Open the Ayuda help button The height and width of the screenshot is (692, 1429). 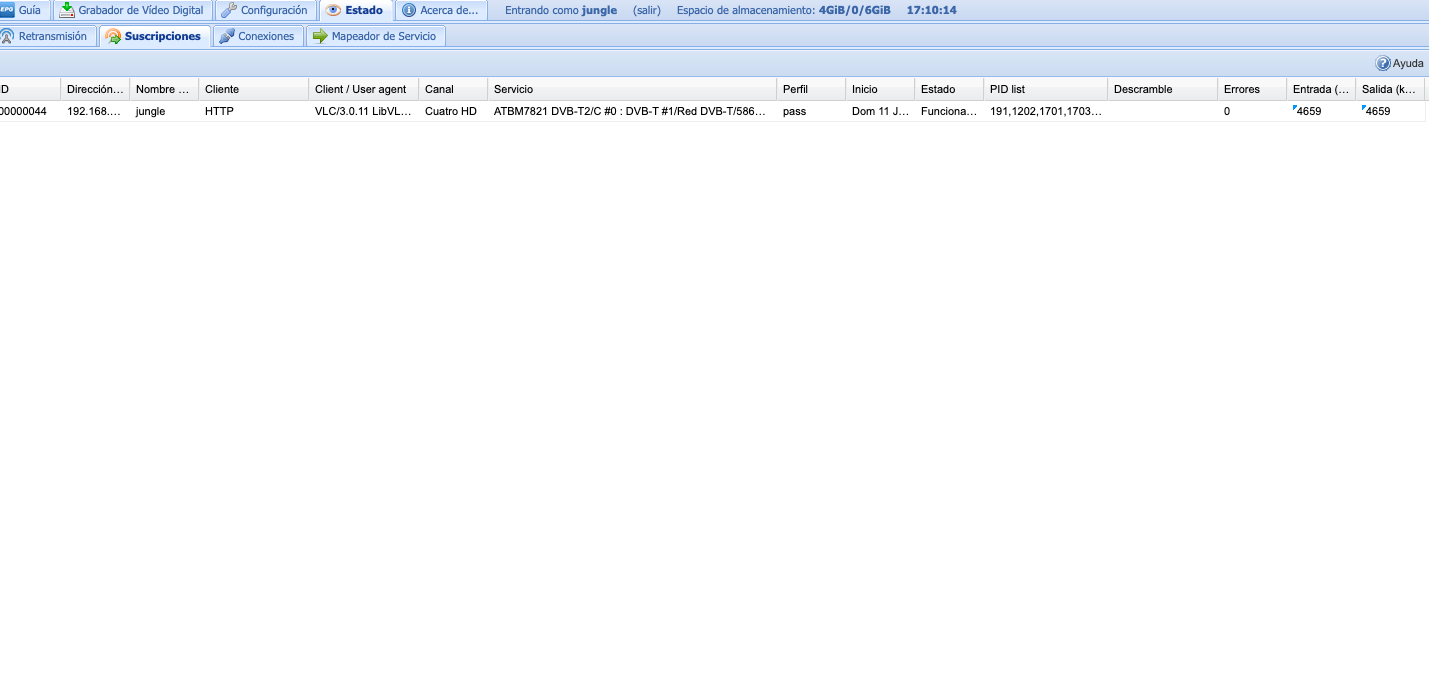coord(1399,63)
